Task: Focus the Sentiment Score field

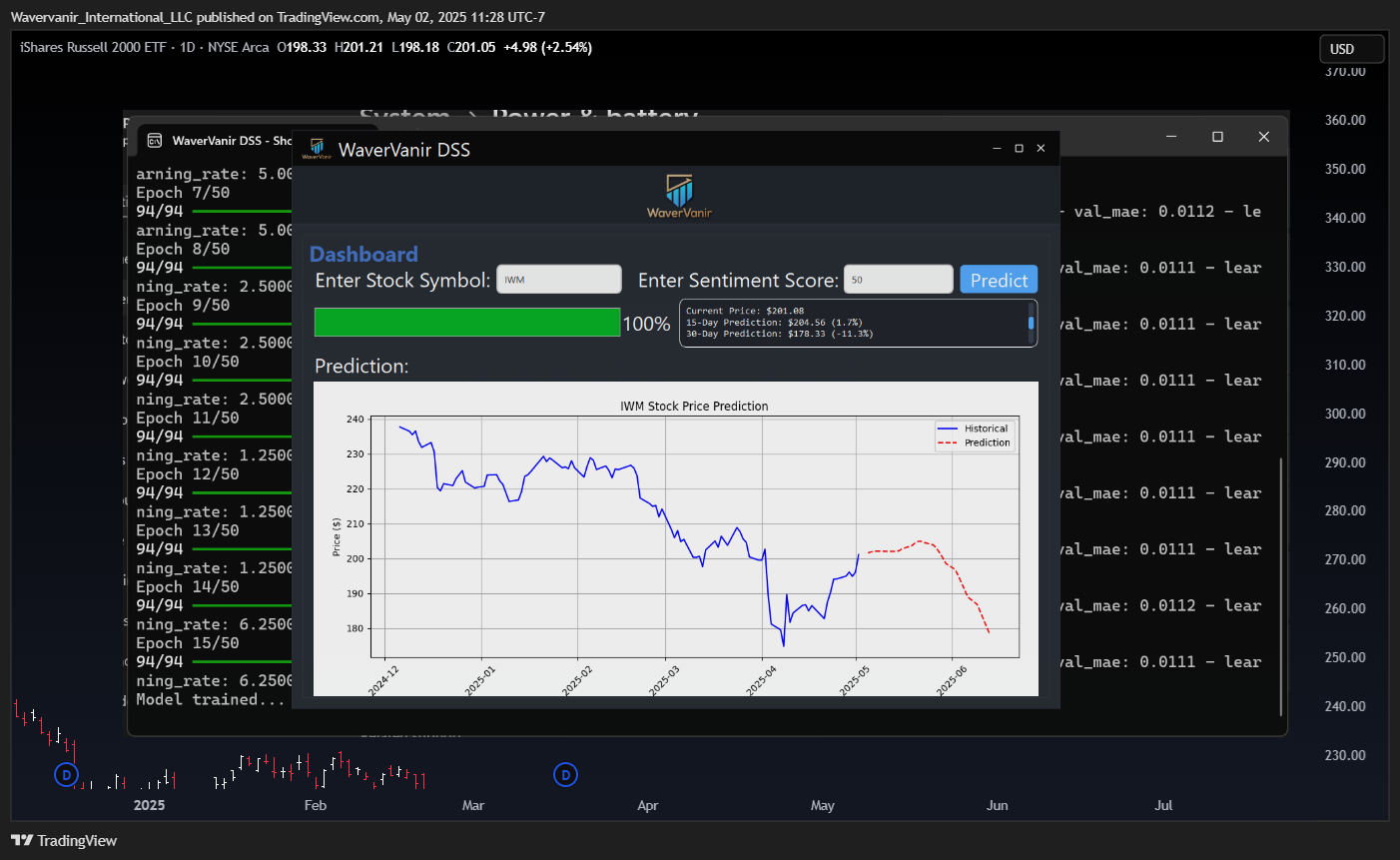Action: 899,280
